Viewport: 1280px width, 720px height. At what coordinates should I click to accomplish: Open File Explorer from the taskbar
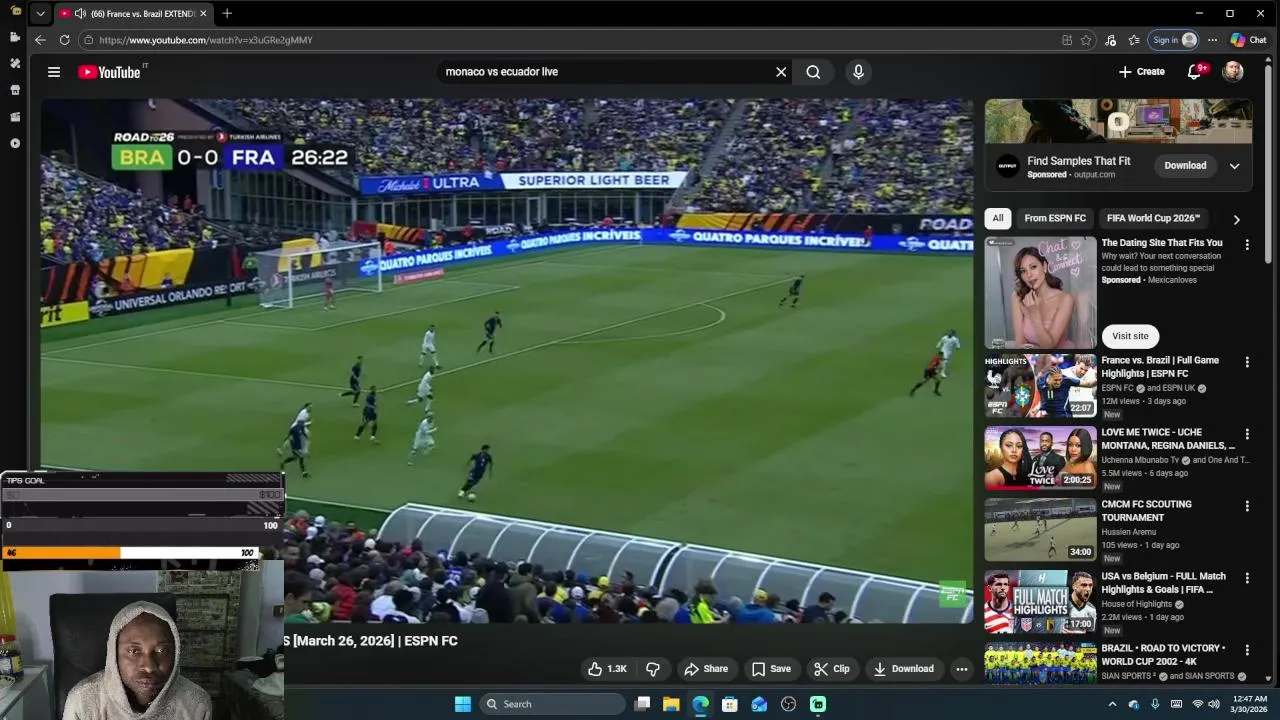point(671,704)
